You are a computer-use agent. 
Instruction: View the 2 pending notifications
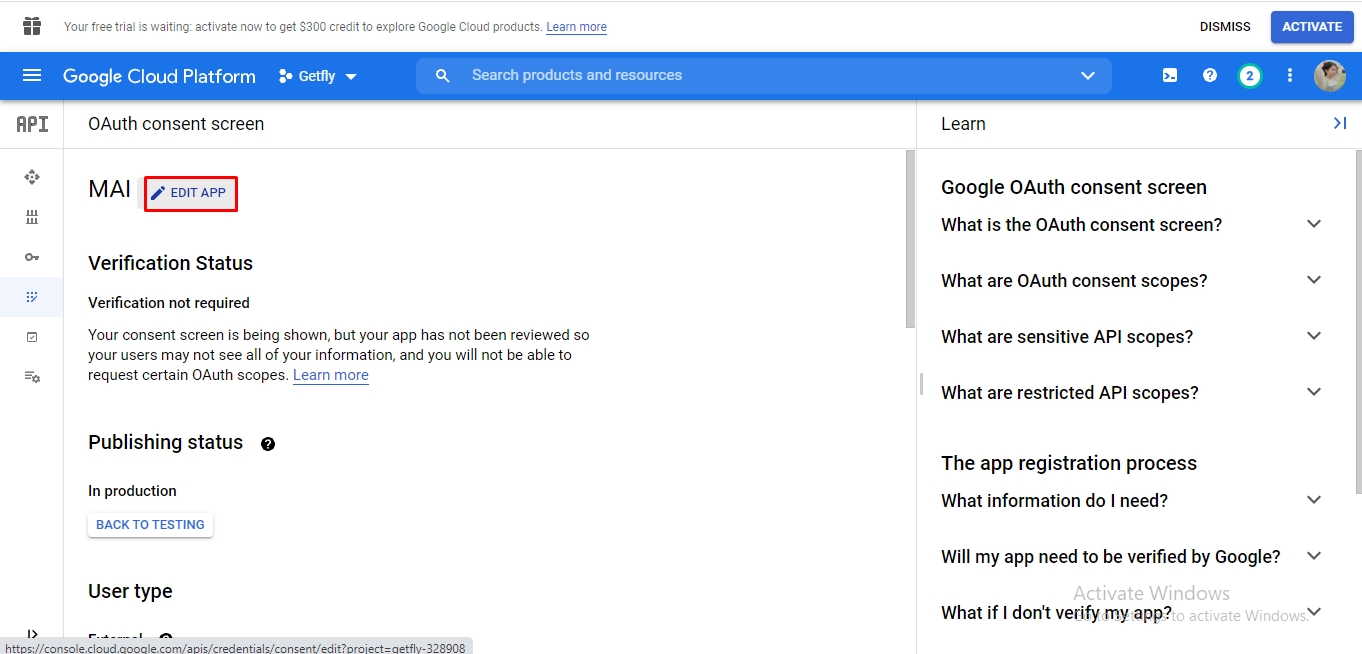(x=1249, y=76)
